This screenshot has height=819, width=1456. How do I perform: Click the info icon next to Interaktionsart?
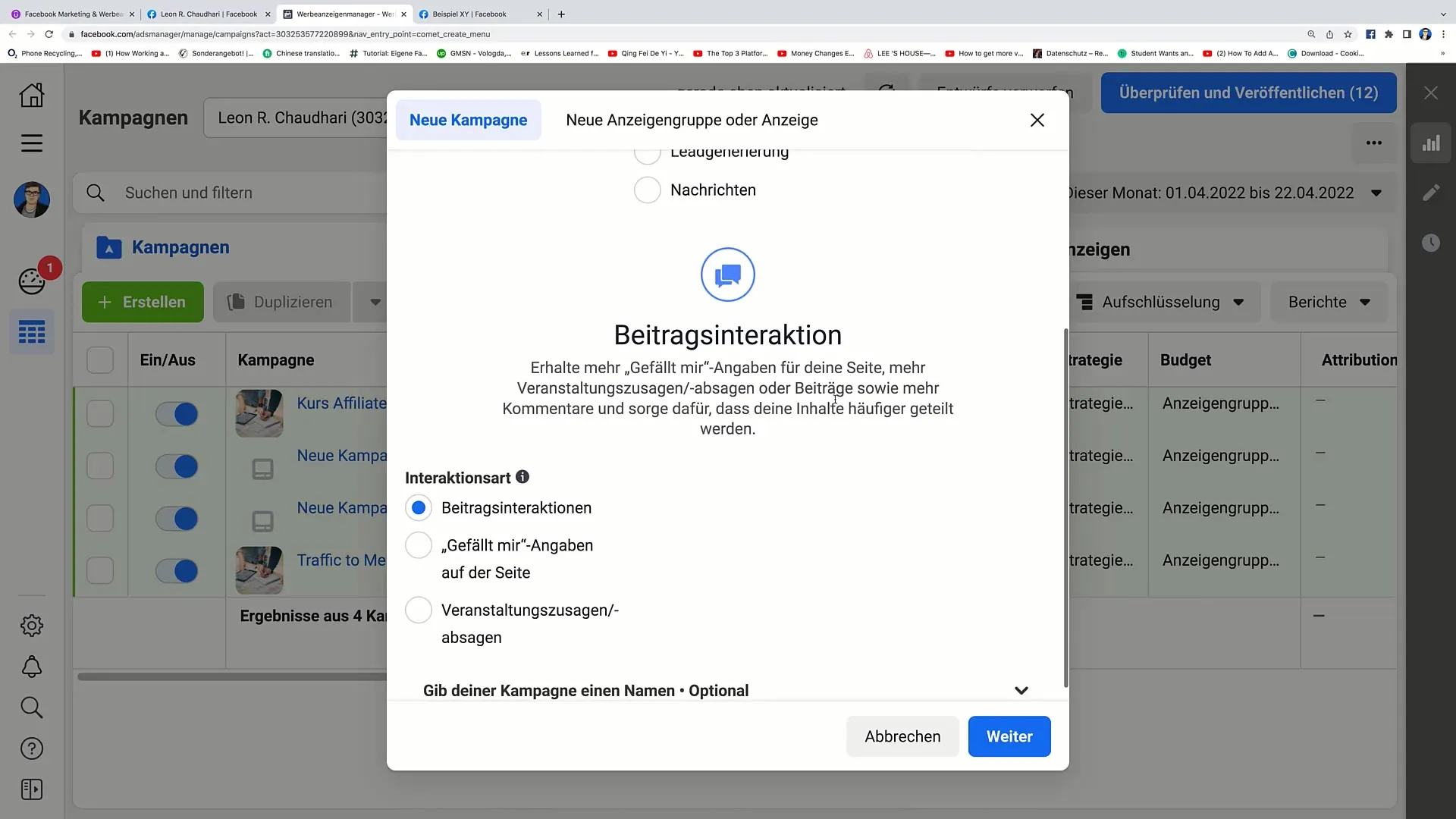(522, 477)
